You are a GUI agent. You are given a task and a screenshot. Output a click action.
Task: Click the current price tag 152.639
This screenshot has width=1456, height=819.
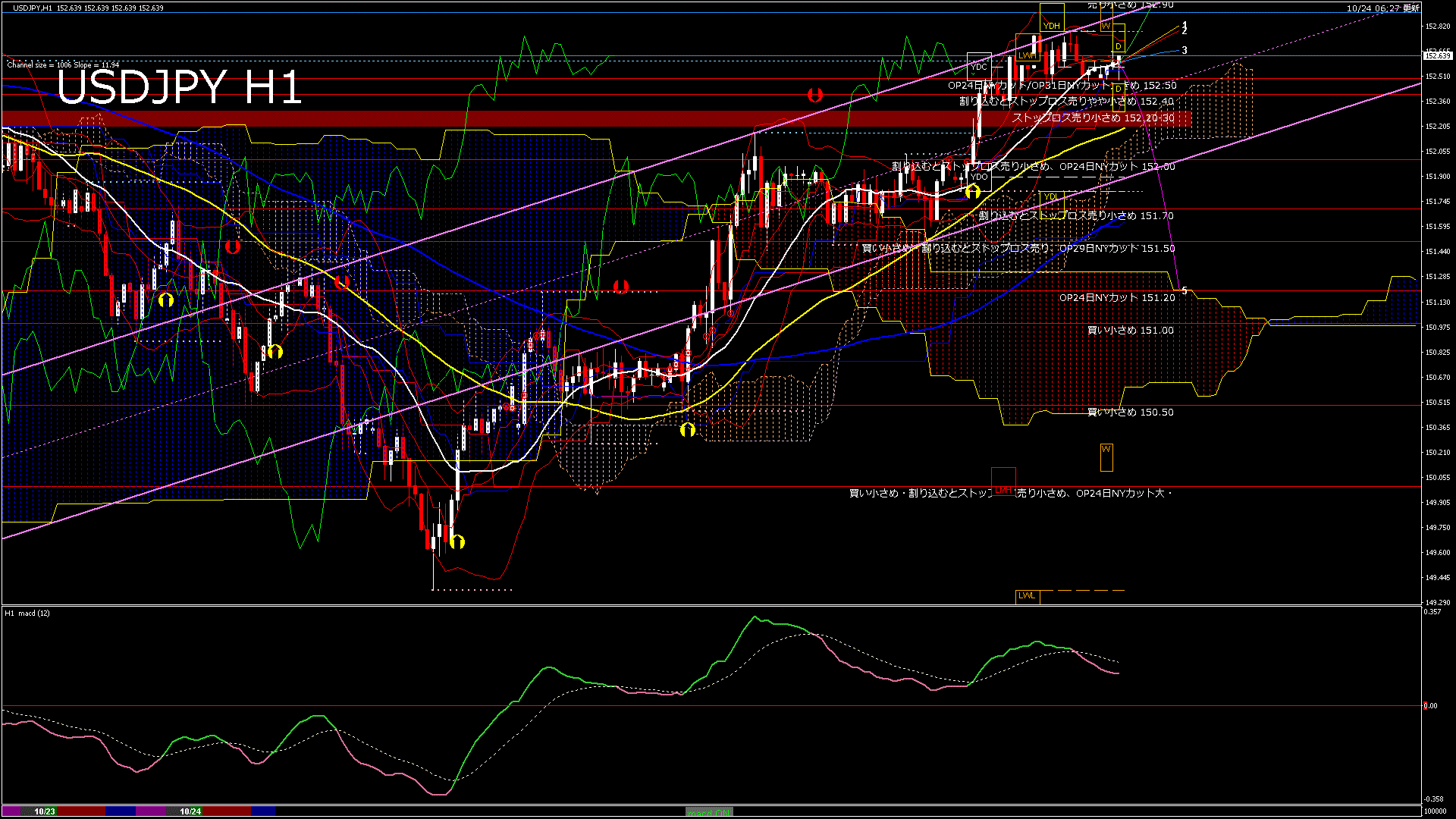pyautogui.click(x=1438, y=55)
